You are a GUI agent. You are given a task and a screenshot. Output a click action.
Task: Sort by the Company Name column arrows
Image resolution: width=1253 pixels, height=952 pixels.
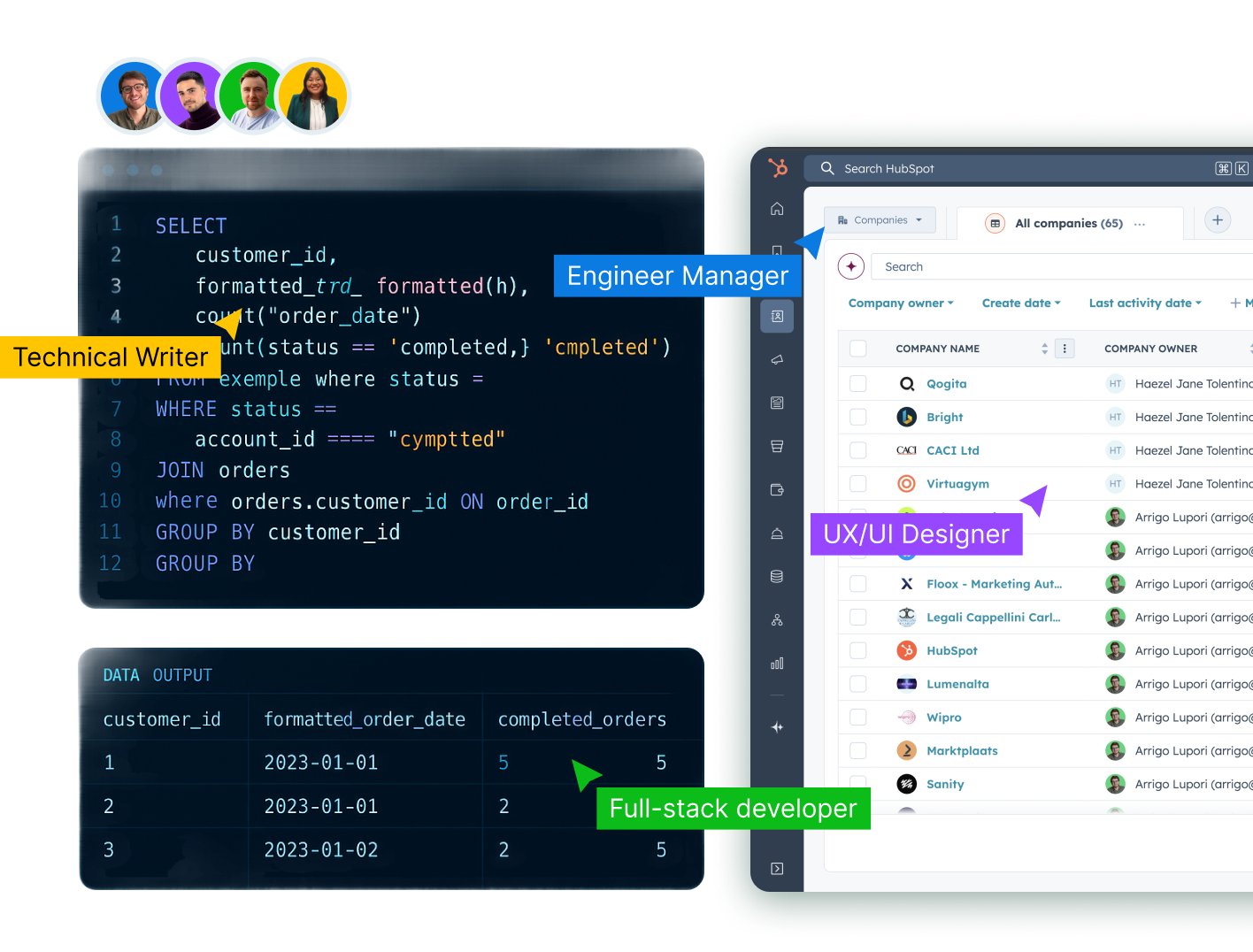[1044, 349]
